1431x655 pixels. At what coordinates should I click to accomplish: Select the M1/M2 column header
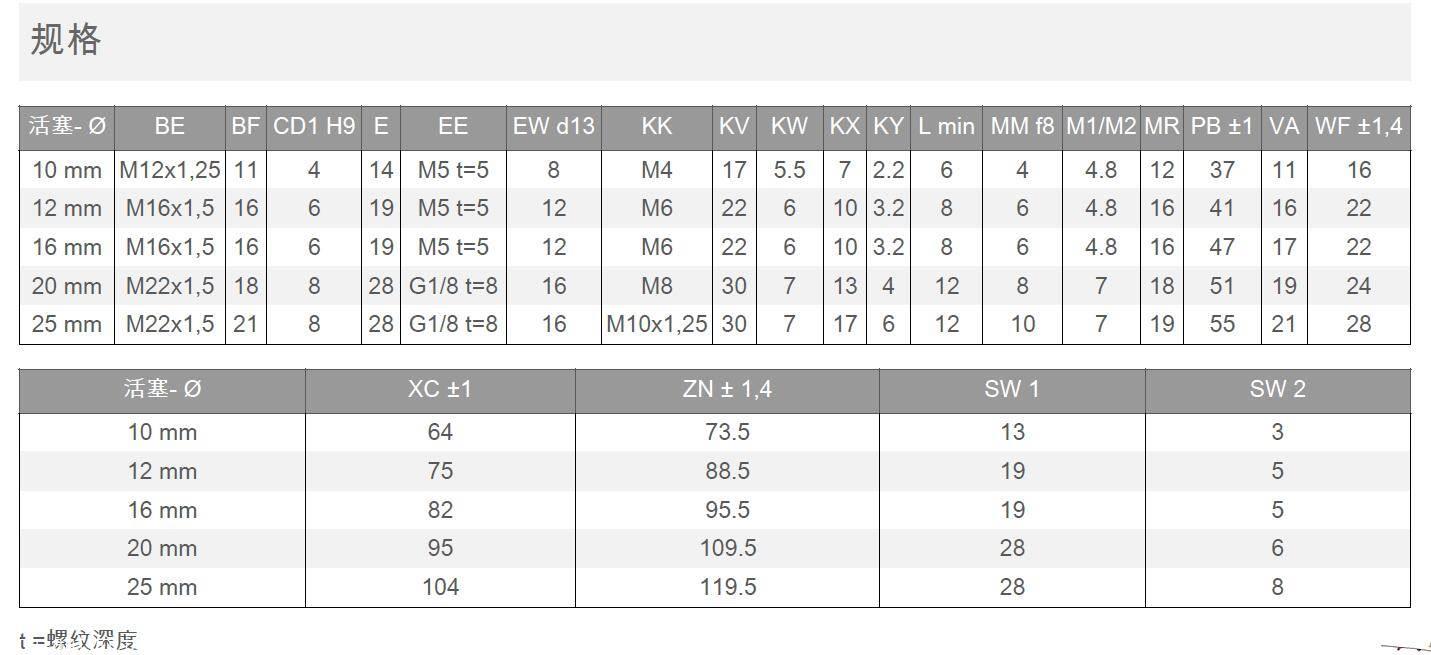click(1101, 126)
